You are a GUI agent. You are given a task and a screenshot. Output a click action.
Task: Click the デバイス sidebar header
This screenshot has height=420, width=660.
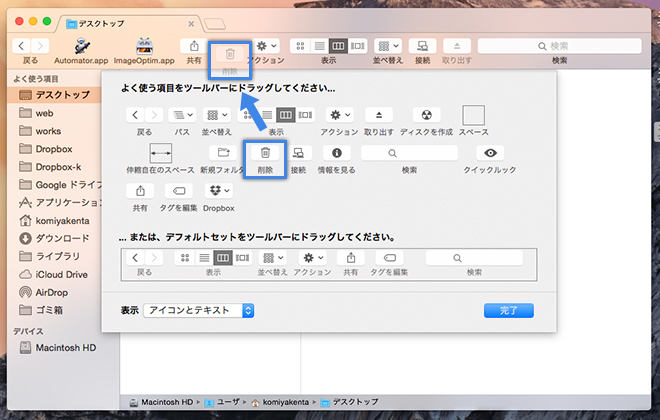[x=28, y=331]
